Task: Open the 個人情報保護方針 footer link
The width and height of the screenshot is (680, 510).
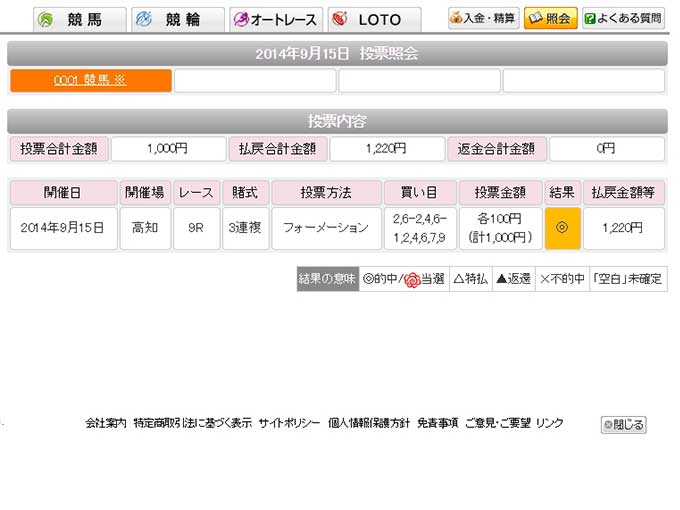Action: (369, 423)
